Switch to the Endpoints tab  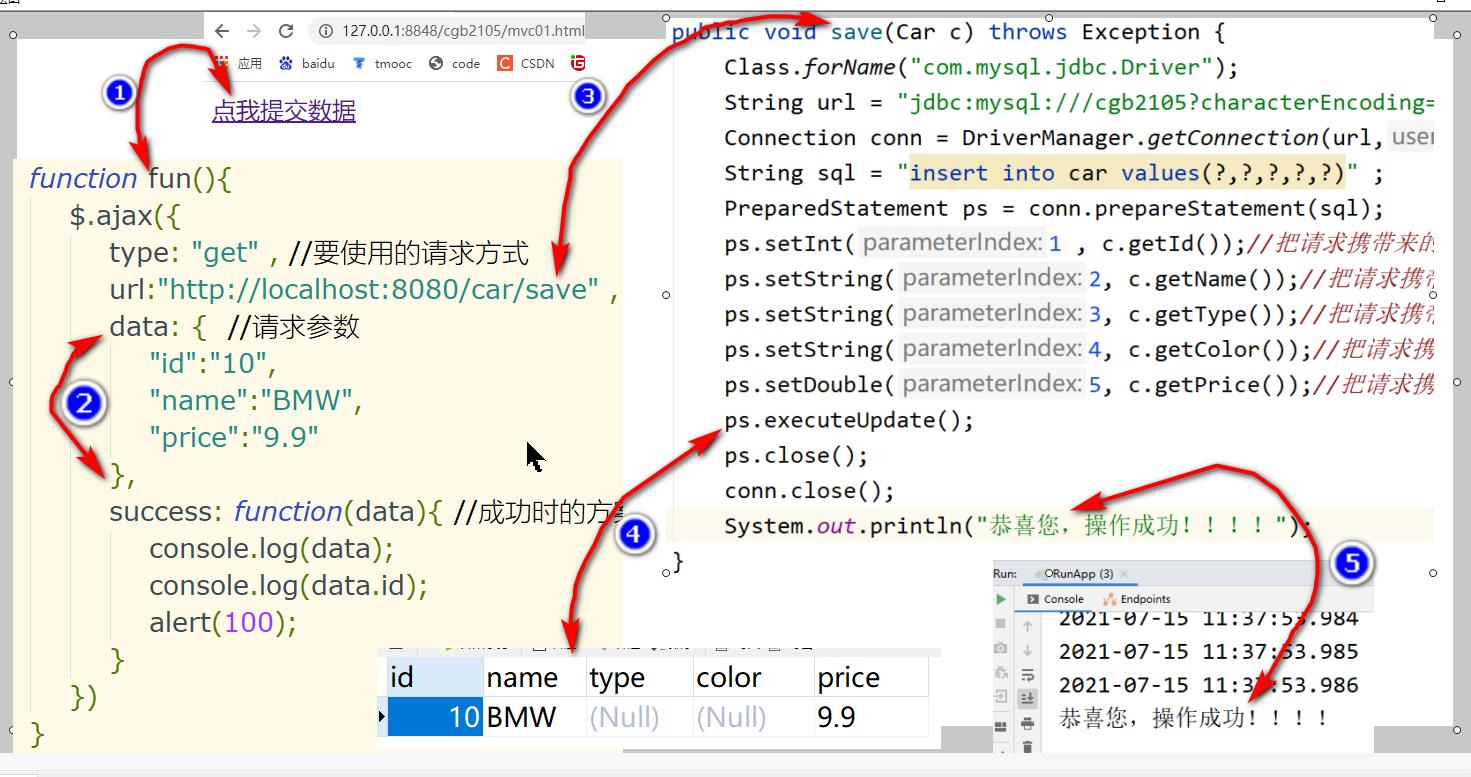[x=1137, y=599]
